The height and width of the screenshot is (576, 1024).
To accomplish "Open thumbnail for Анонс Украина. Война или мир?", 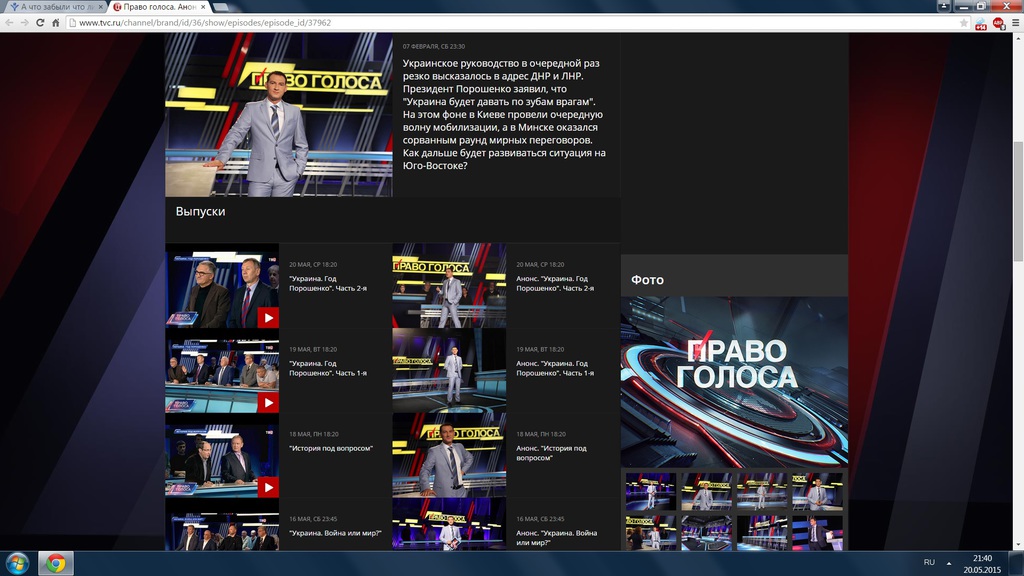I will point(449,524).
